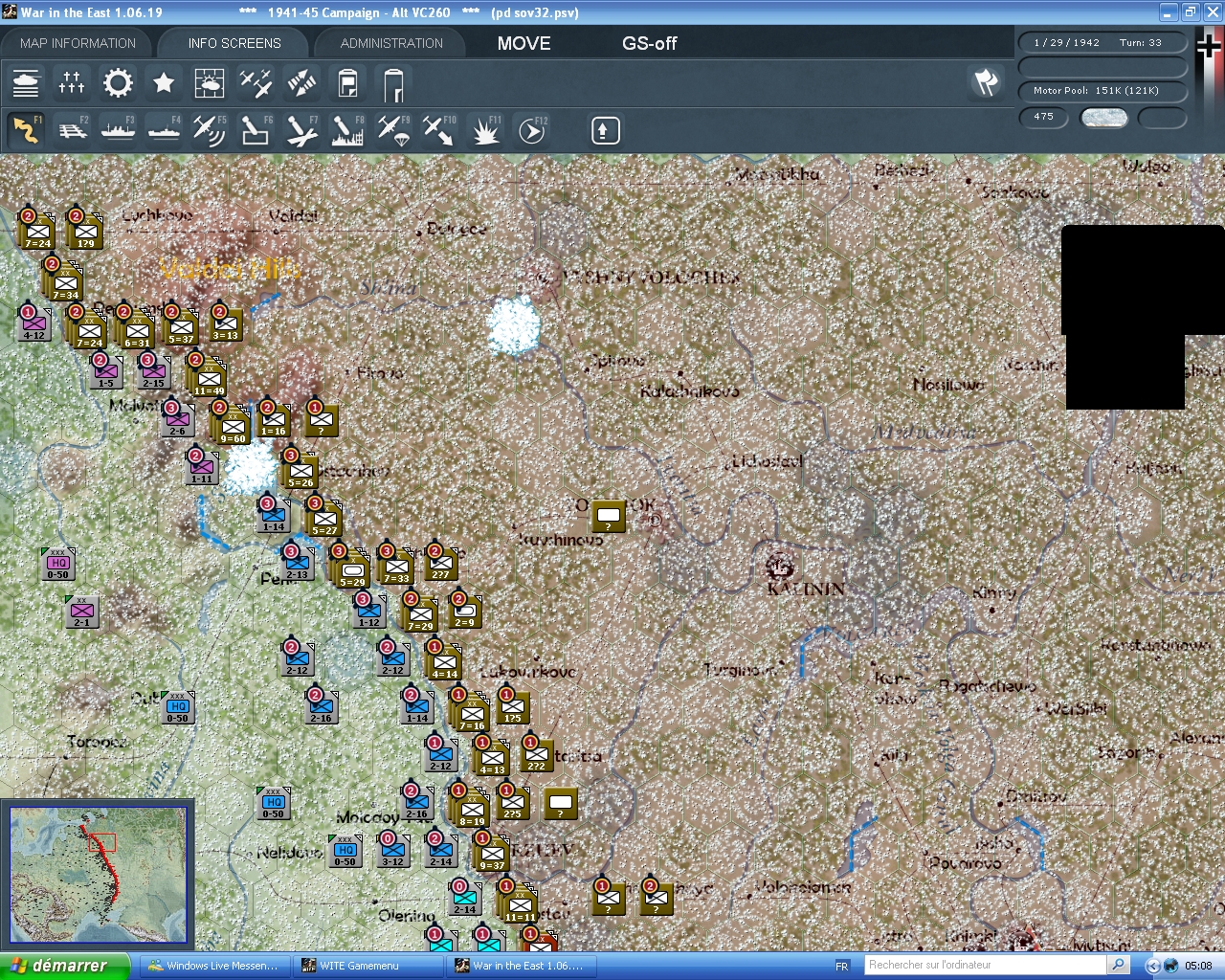The image size is (1225, 980).
Task: Select the F1 movement mode arrow icon
Action: point(26,129)
